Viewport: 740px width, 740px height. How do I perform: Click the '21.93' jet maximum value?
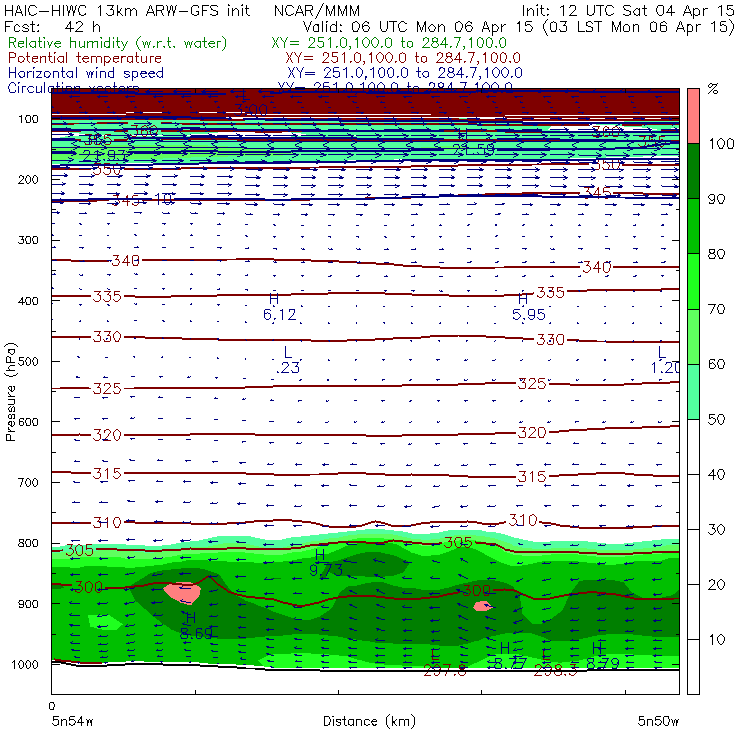[x=104, y=155]
